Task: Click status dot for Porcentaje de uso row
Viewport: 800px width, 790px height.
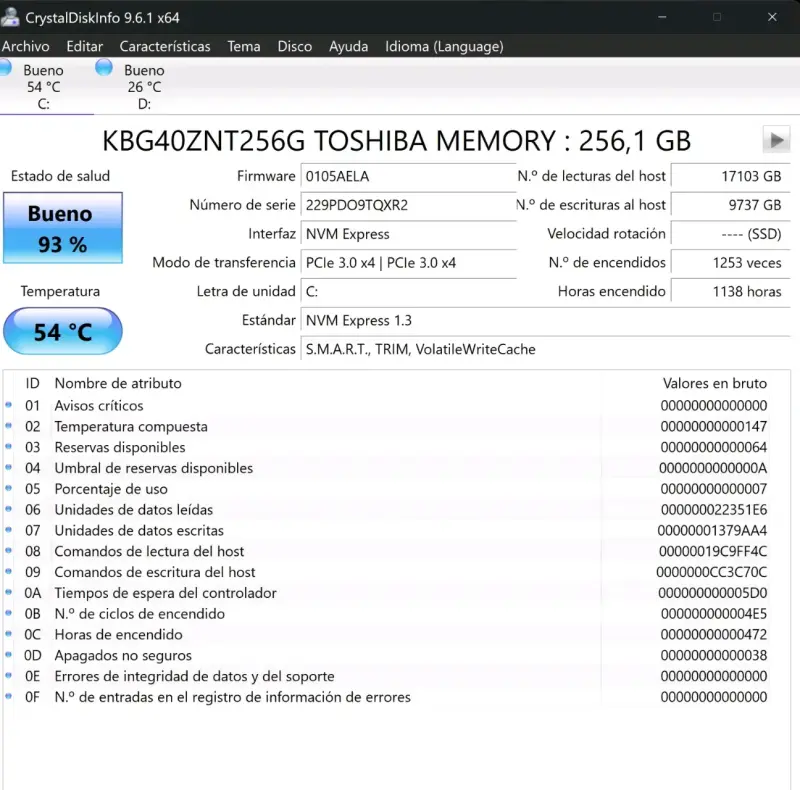Action: click(8, 488)
